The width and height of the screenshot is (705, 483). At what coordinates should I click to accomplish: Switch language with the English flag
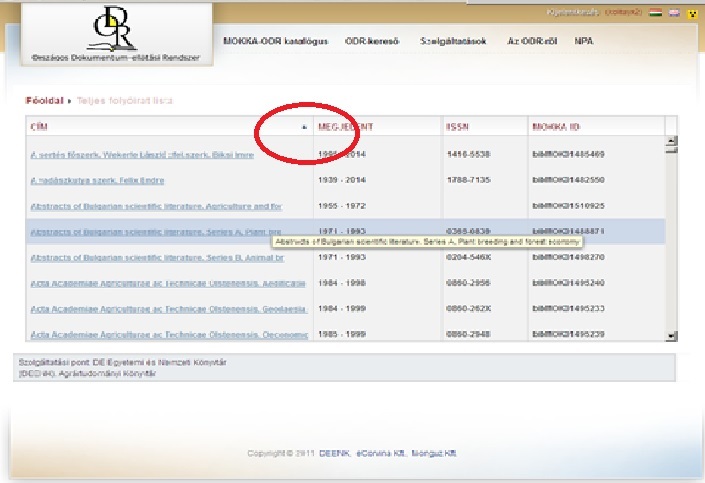point(673,13)
